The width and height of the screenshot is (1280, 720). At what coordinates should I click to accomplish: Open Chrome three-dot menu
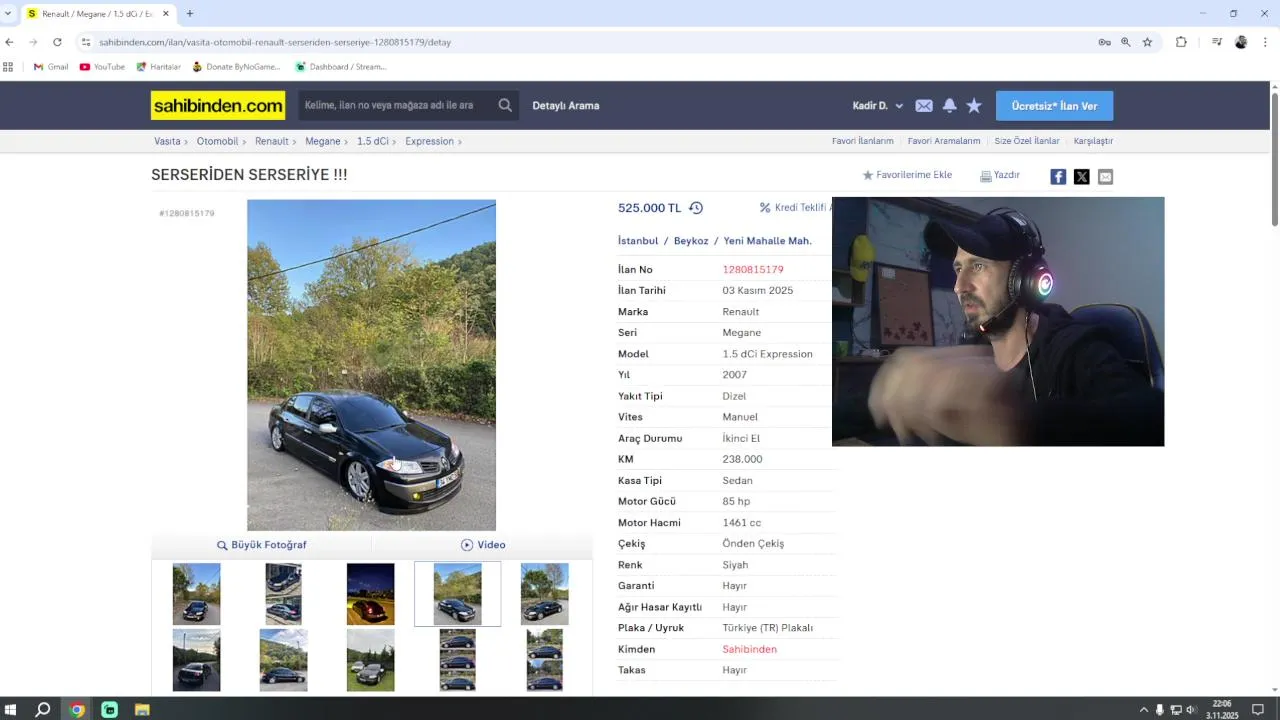click(1266, 42)
